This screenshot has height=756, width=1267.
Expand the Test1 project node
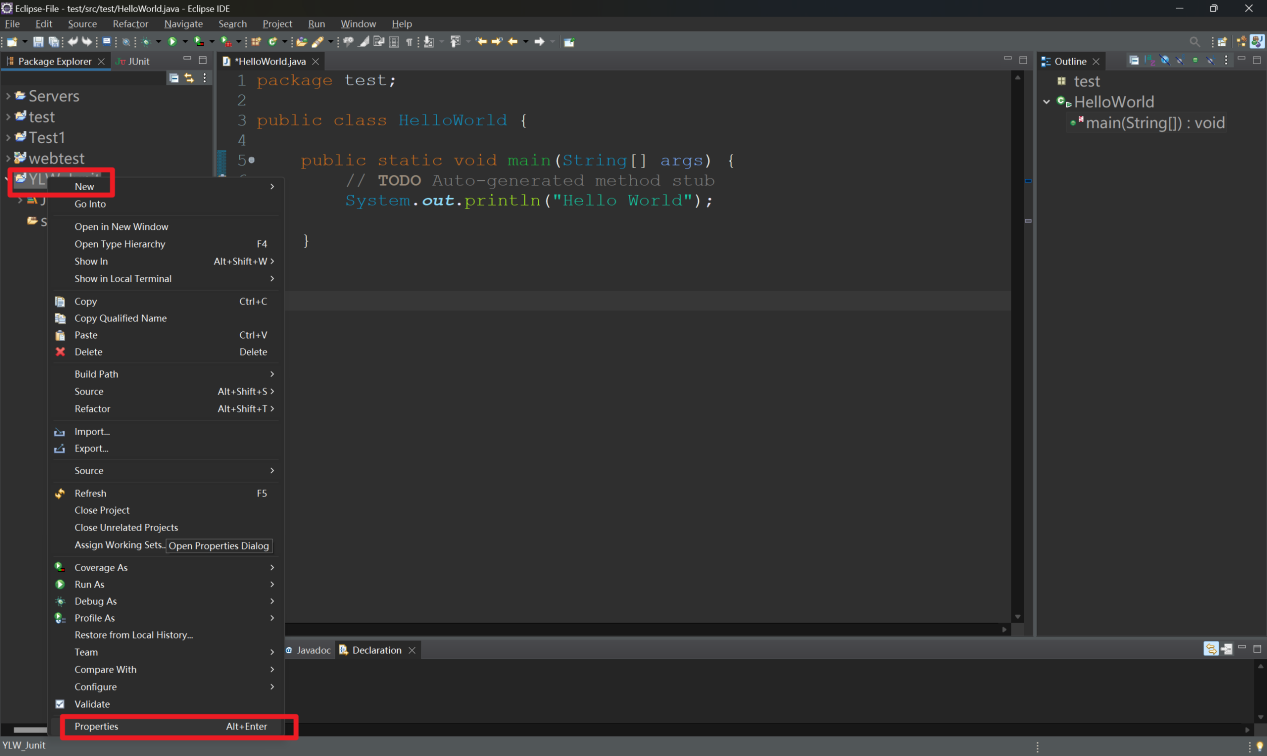pos(8,138)
